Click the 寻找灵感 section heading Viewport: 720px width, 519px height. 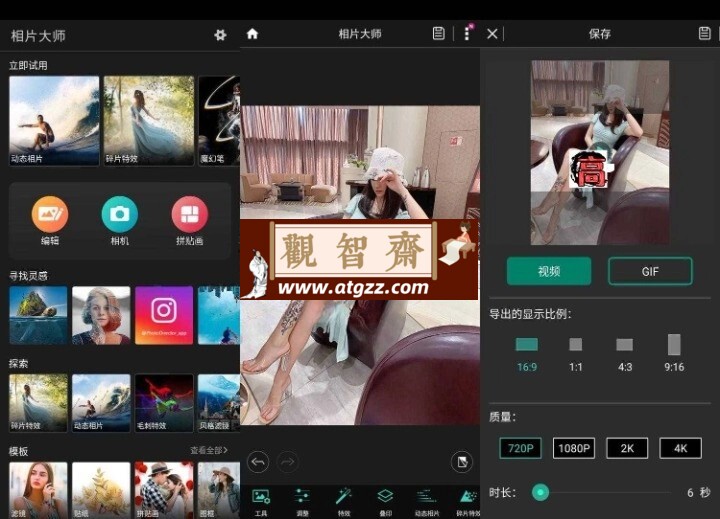tap(28, 276)
